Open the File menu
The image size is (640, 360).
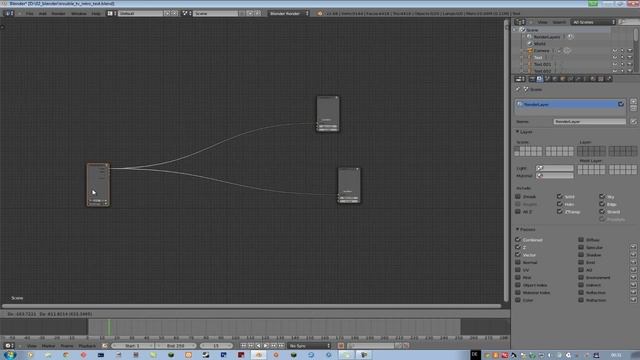29,13
